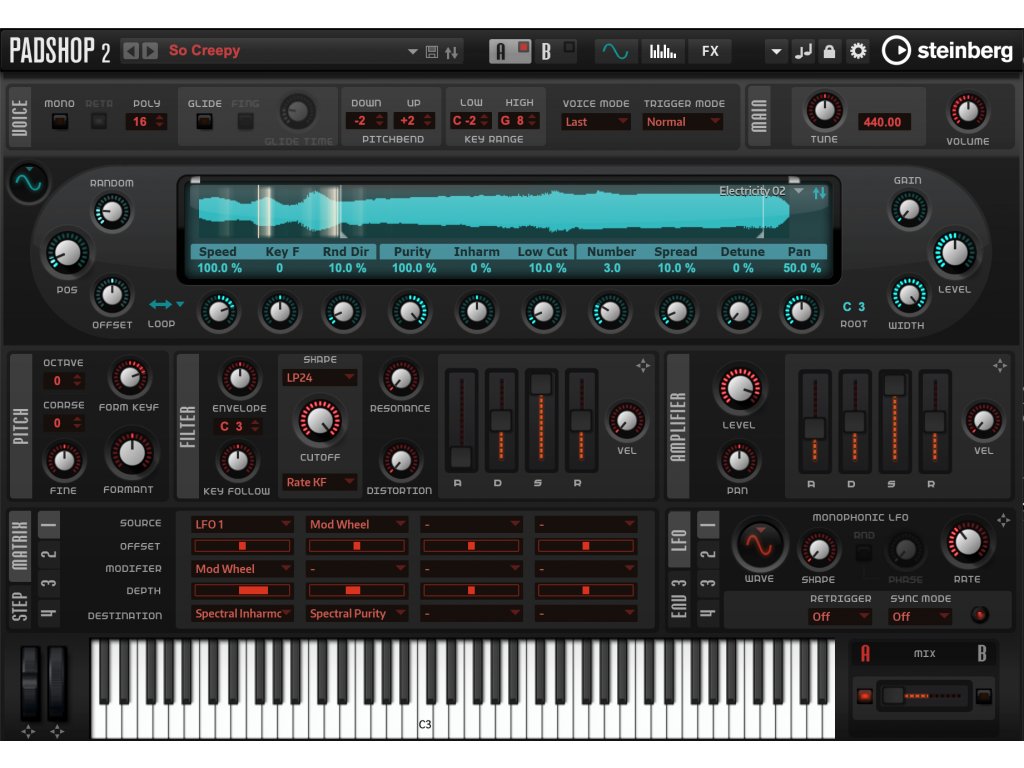Open the FX page tab
The width and height of the screenshot is (1024, 768).
click(x=710, y=51)
